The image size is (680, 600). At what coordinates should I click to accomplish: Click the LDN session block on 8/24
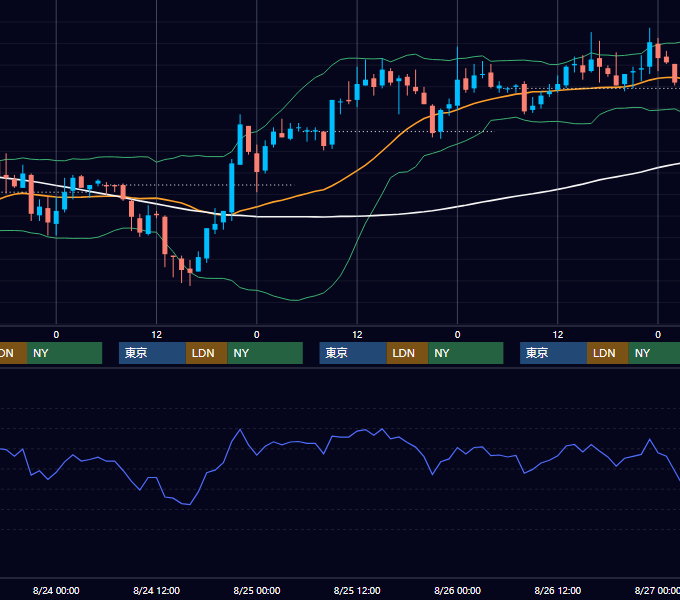click(206, 353)
